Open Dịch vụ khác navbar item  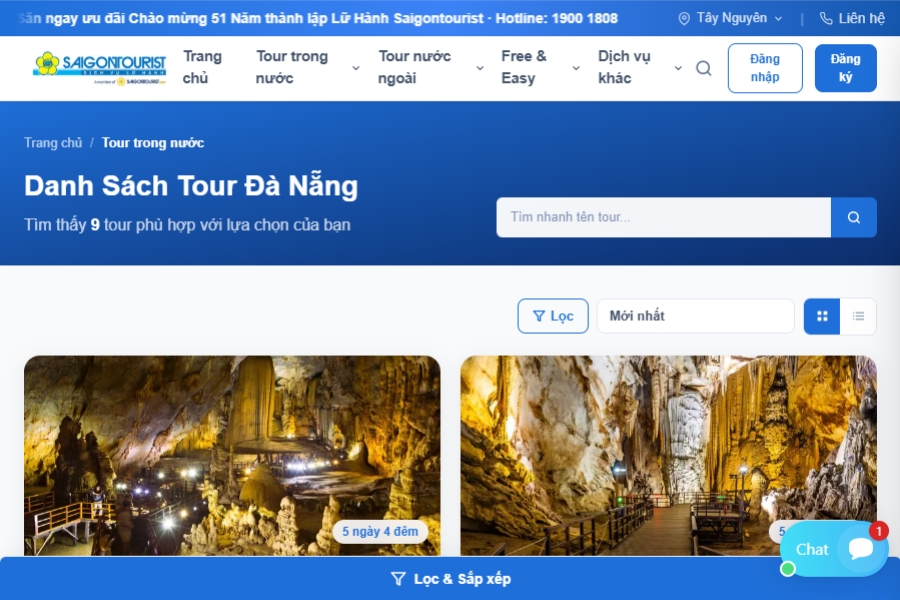click(x=624, y=67)
